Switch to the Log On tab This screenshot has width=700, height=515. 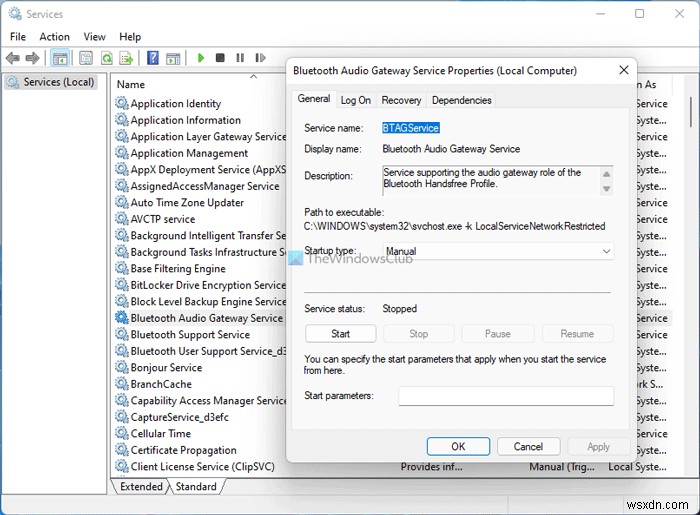coord(355,100)
